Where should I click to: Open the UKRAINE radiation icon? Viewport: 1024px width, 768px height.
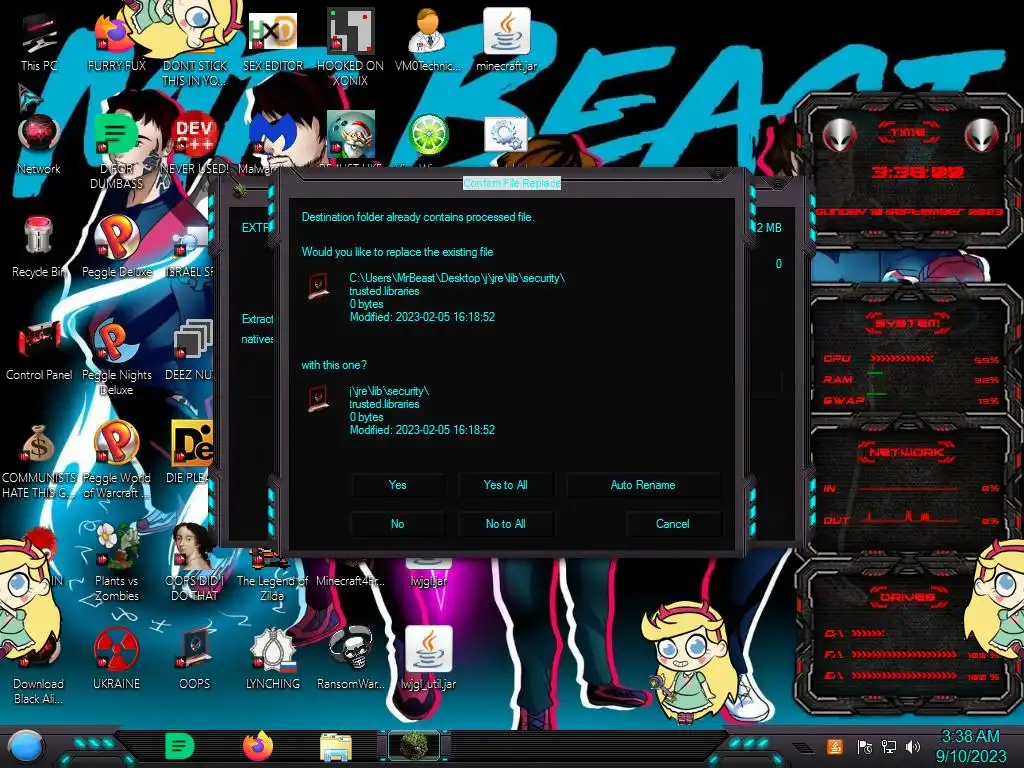116,658
